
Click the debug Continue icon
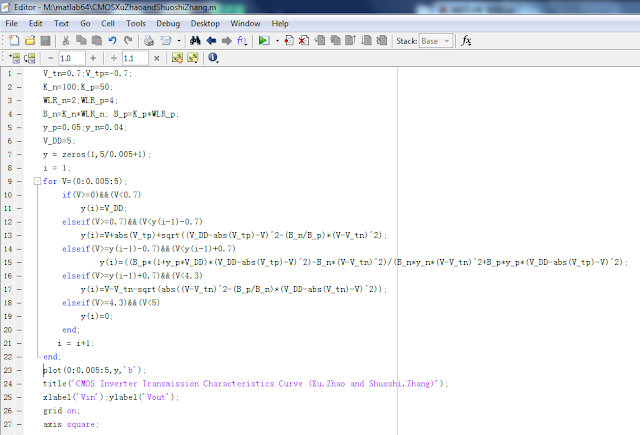367,40
